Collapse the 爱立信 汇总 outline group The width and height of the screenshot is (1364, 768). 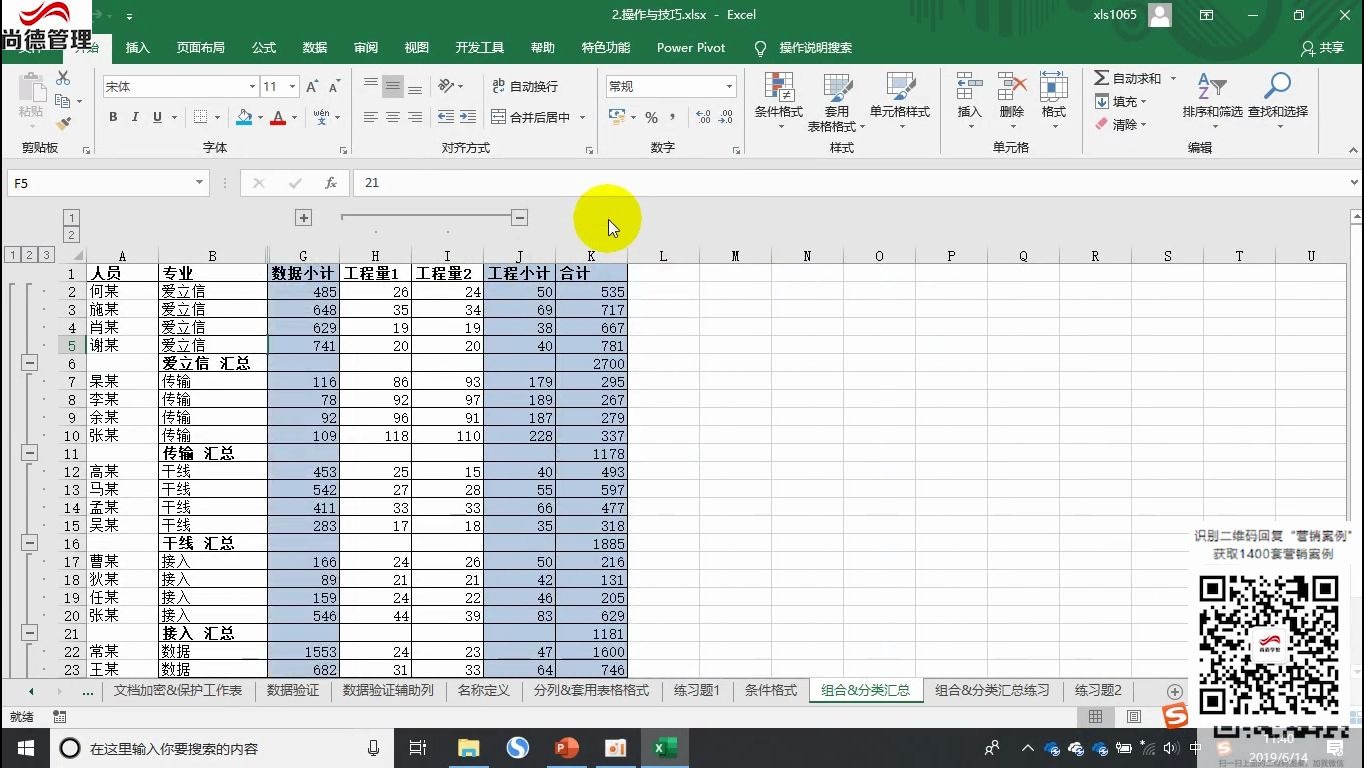coord(29,363)
